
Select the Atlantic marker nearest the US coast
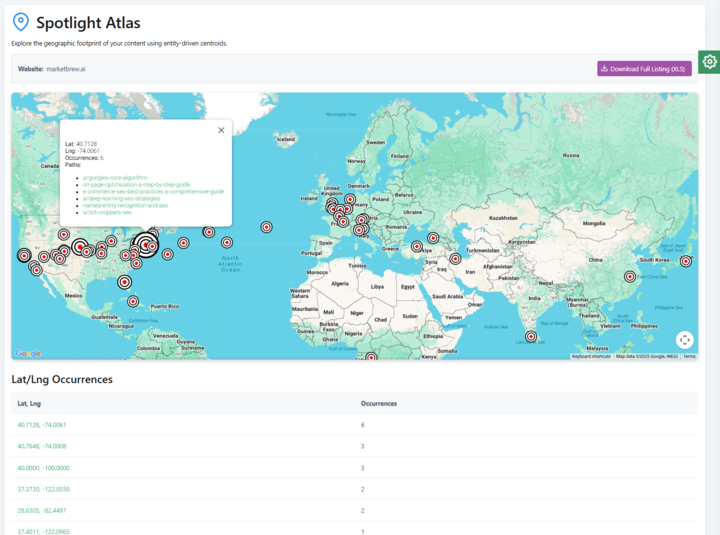(x=168, y=254)
